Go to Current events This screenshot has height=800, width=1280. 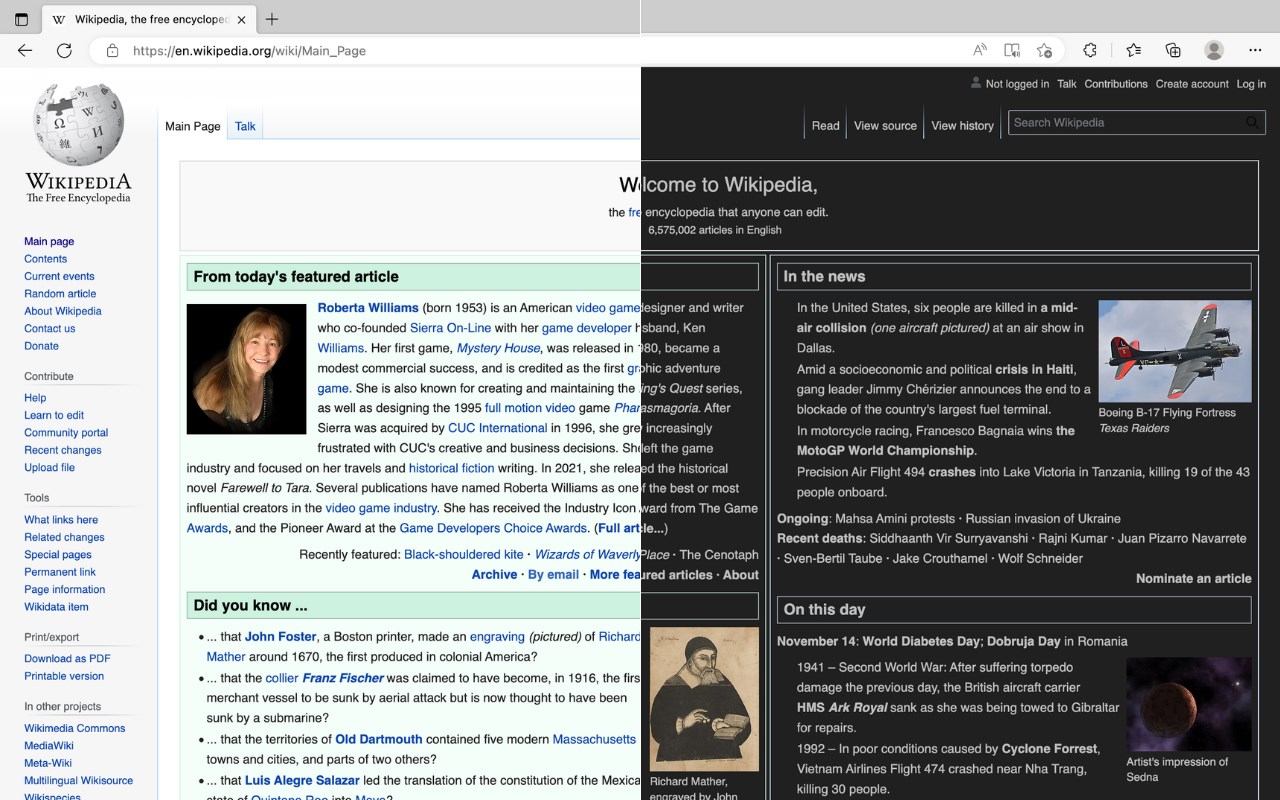pos(59,276)
